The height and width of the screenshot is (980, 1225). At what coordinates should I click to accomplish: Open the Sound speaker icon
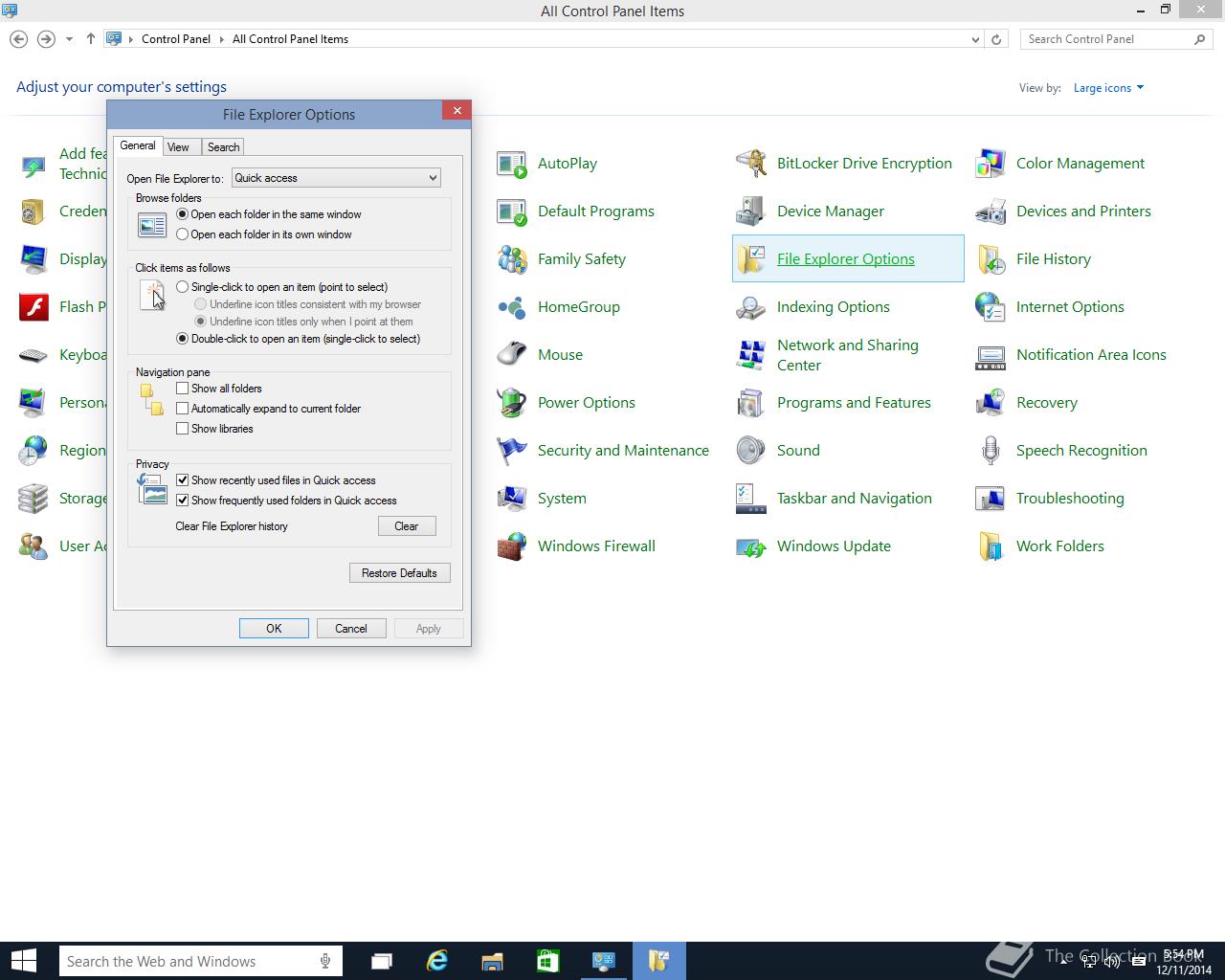[751, 451]
